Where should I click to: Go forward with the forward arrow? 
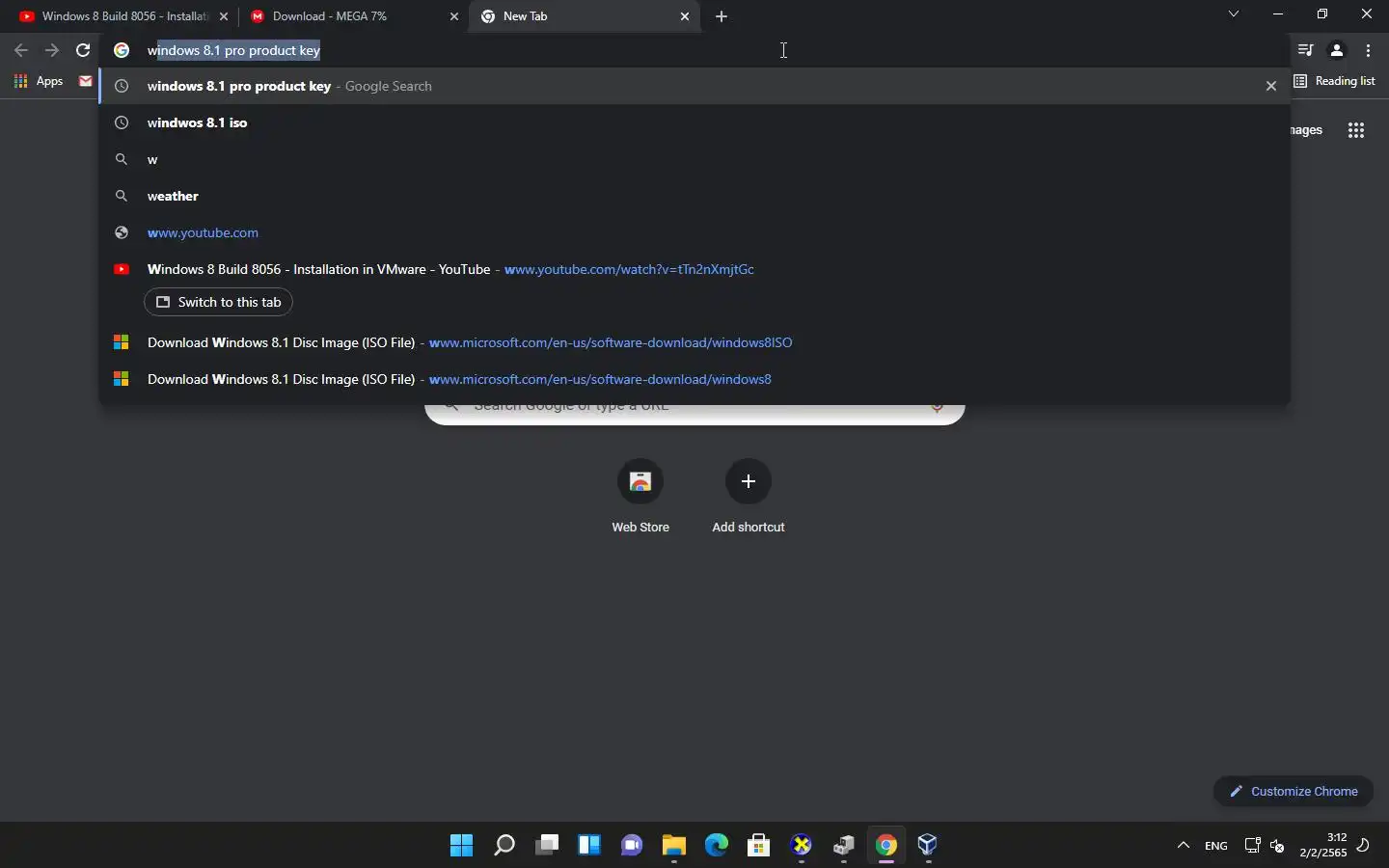[52, 50]
